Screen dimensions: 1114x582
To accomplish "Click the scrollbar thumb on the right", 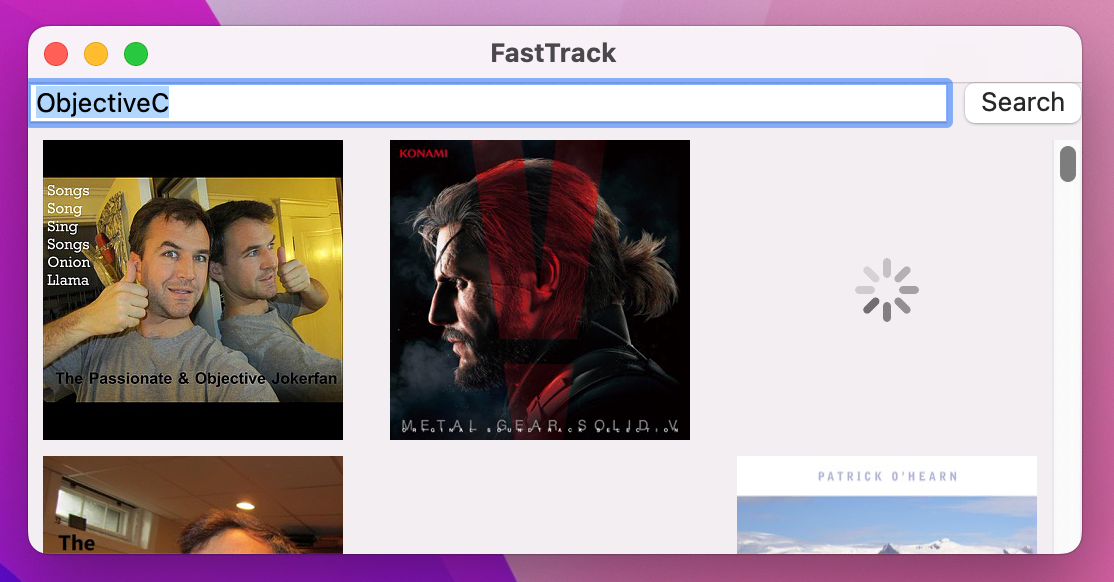I will click(x=1067, y=163).
